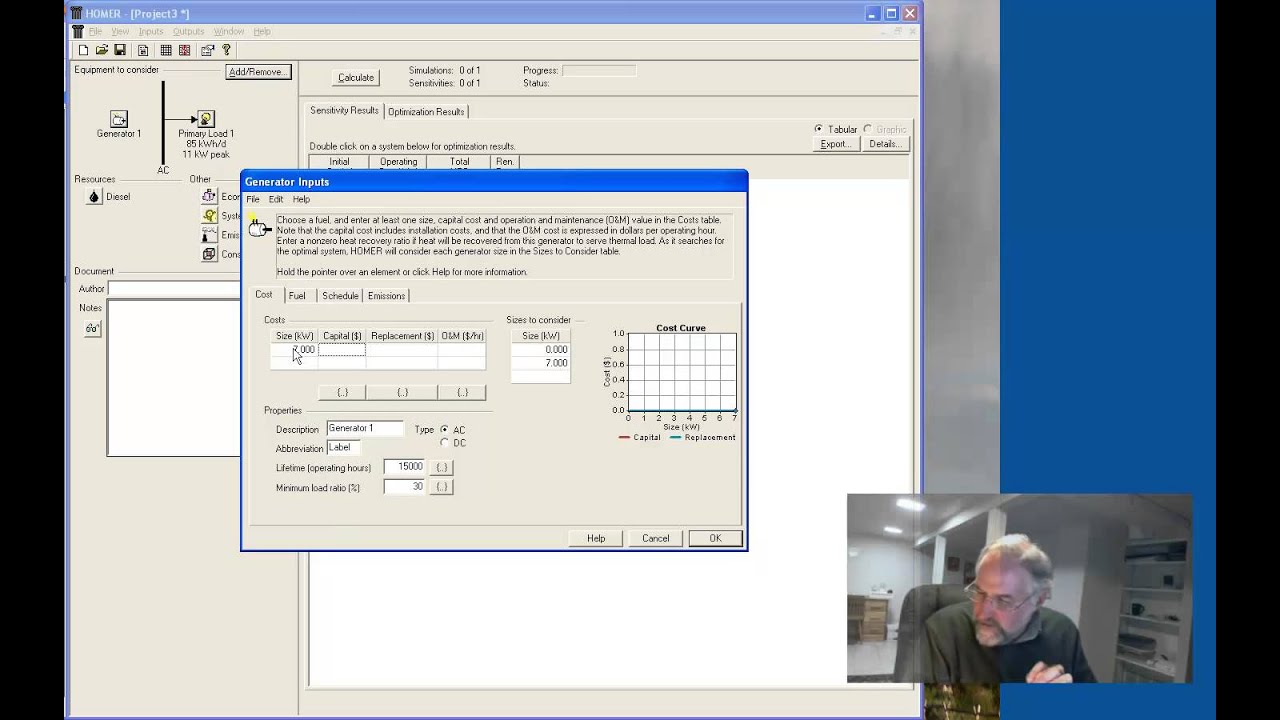
Task: Open the Emissions inputs icon
Action: 209,234
